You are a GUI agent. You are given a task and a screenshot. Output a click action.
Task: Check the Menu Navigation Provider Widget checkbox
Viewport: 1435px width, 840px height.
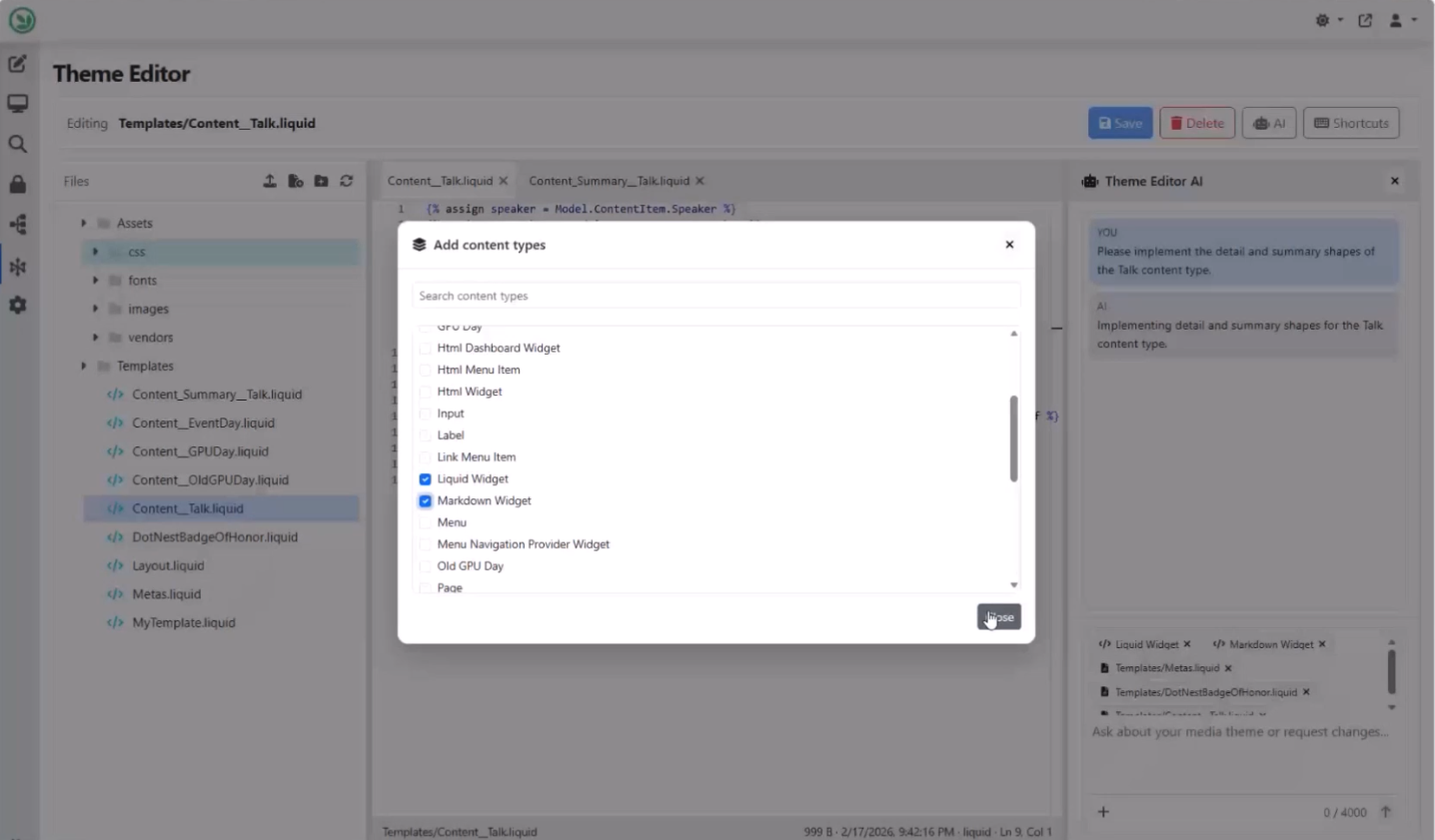click(426, 545)
